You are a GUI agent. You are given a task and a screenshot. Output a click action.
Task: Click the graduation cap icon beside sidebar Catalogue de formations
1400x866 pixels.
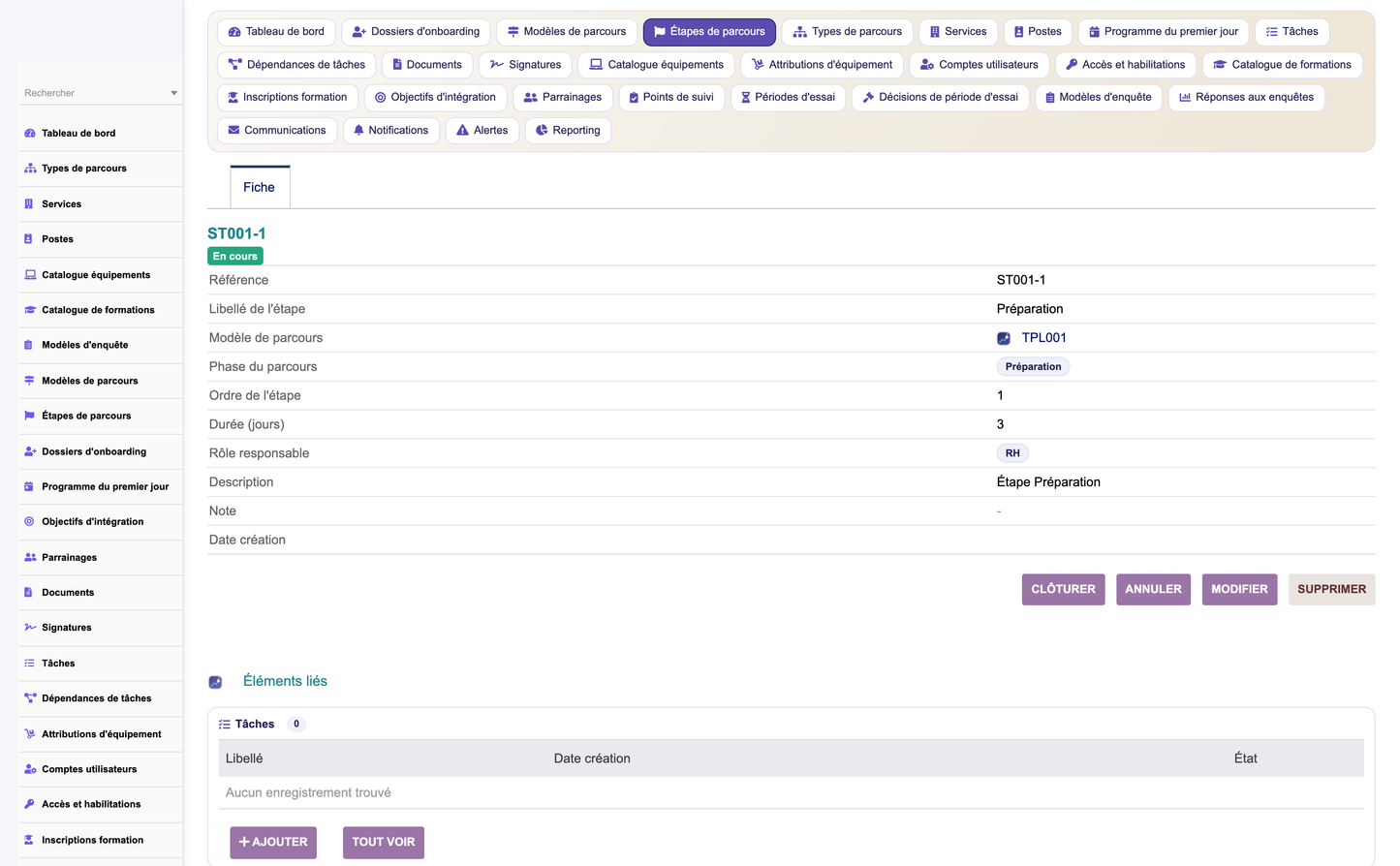[30, 310]
